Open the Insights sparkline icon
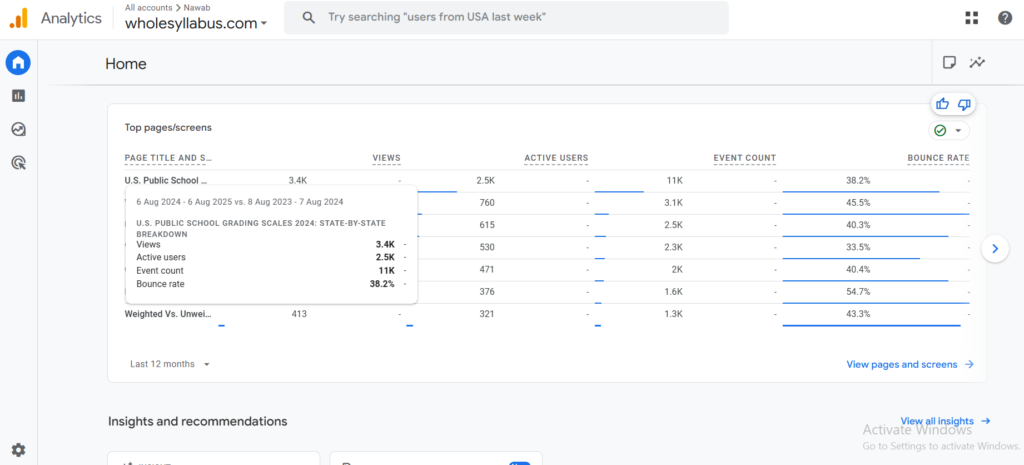This screenshot has height=465, width=1024. click(x=978, y=63)
